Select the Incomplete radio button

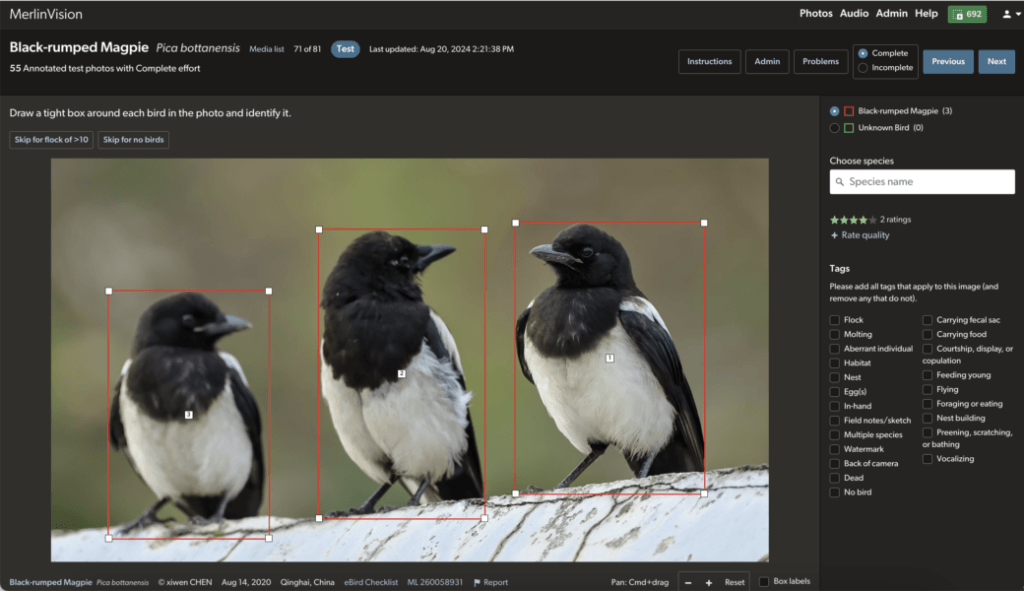(x=862, y=66)
